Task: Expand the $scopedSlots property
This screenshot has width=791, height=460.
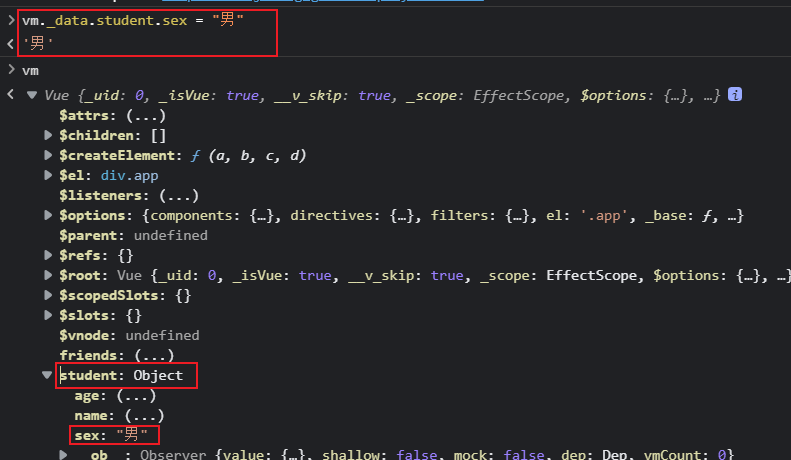Action: [x=49, y=295]
